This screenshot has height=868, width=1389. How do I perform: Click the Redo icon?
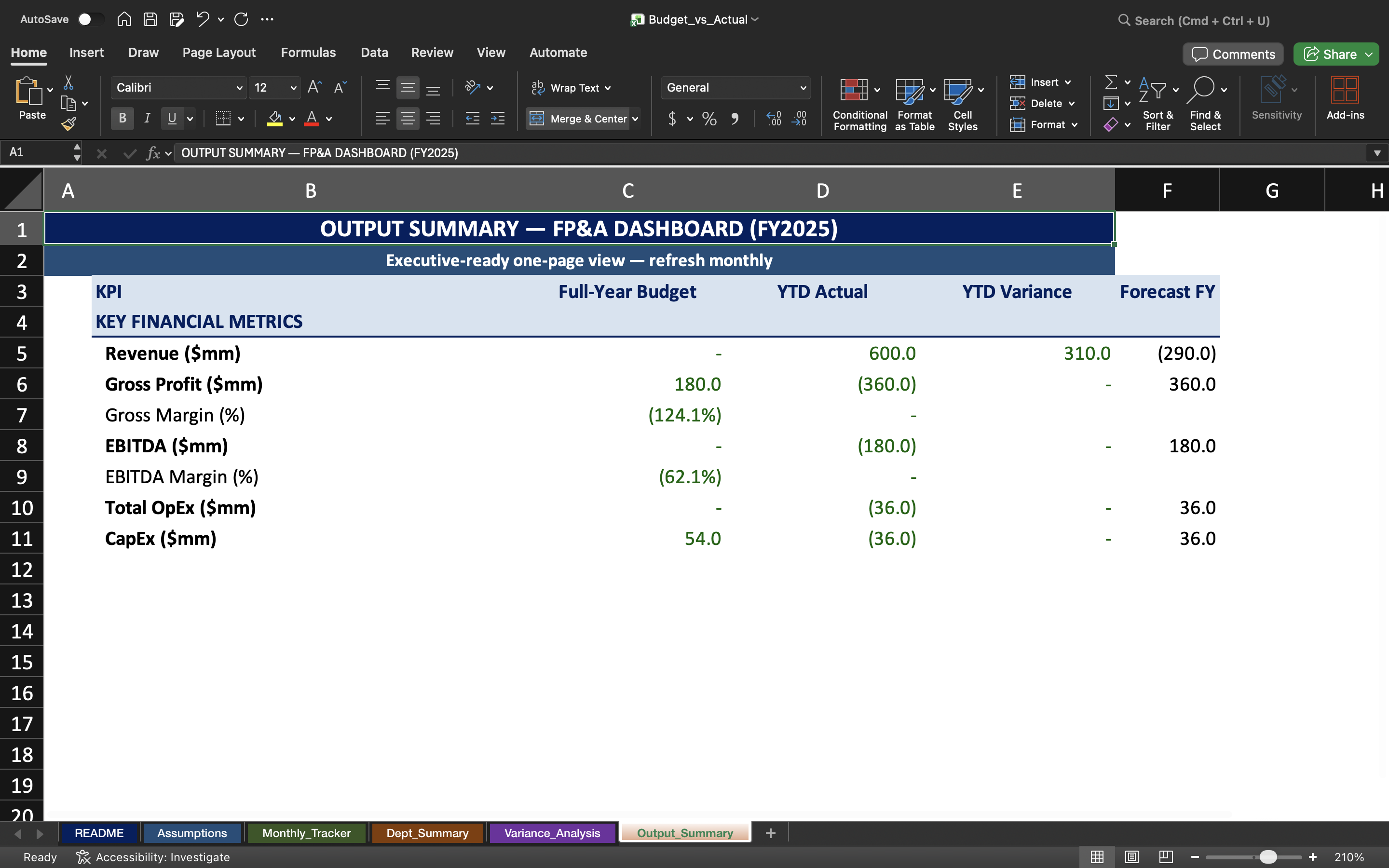point(241,19)
